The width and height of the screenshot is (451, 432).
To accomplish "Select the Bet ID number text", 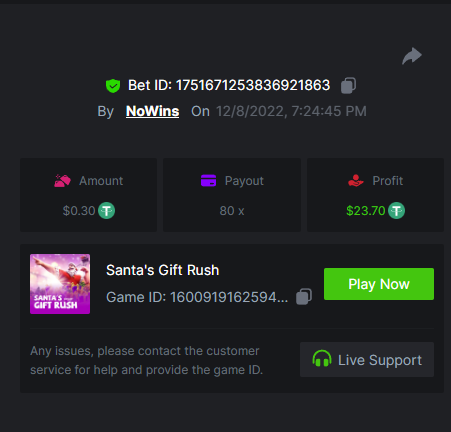I will pyautogui.click(x=253, y=85).
